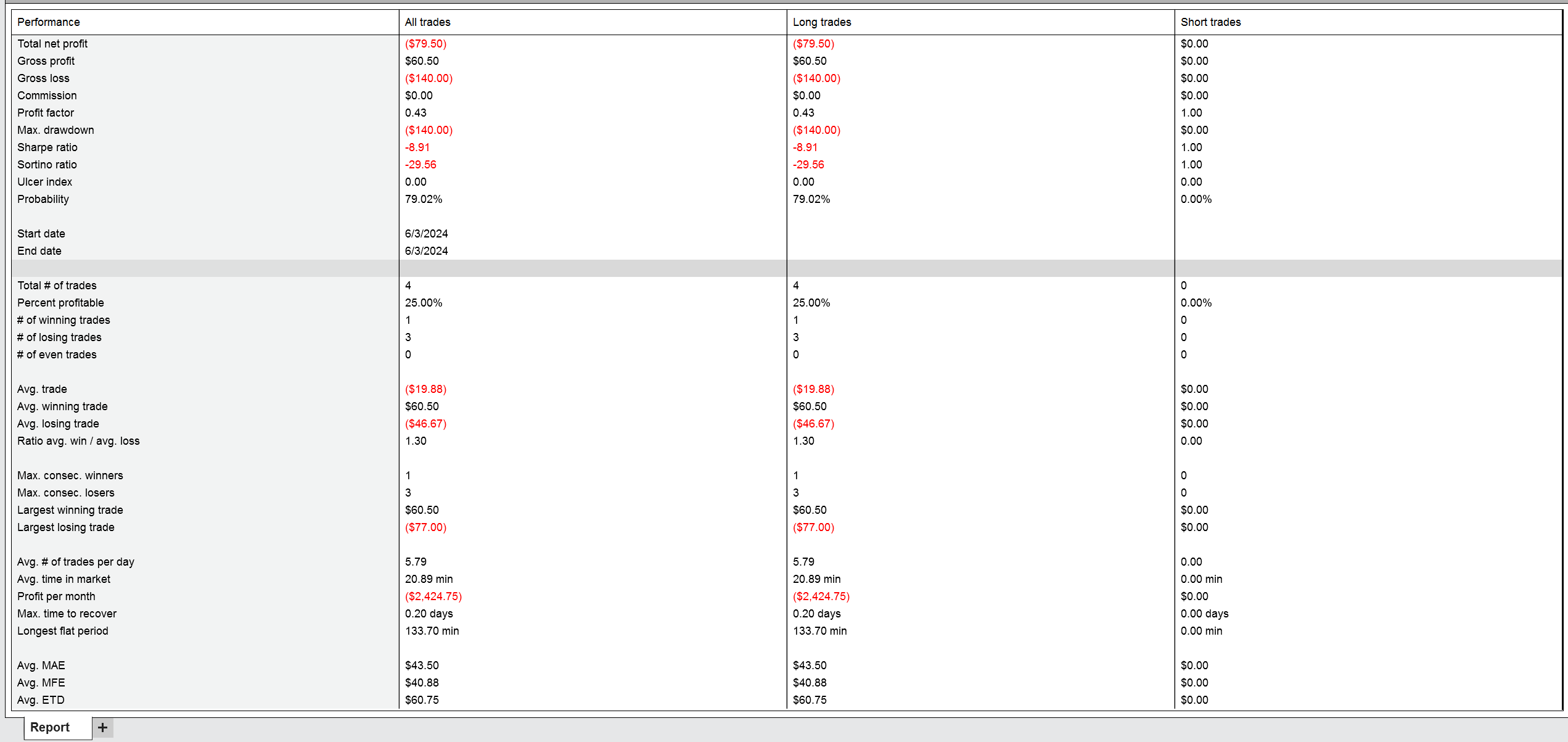Image resolution: width=1568 pixels, height=742 pixels.
Task: Click the Ulcer index row label
Action: (44, 182)
